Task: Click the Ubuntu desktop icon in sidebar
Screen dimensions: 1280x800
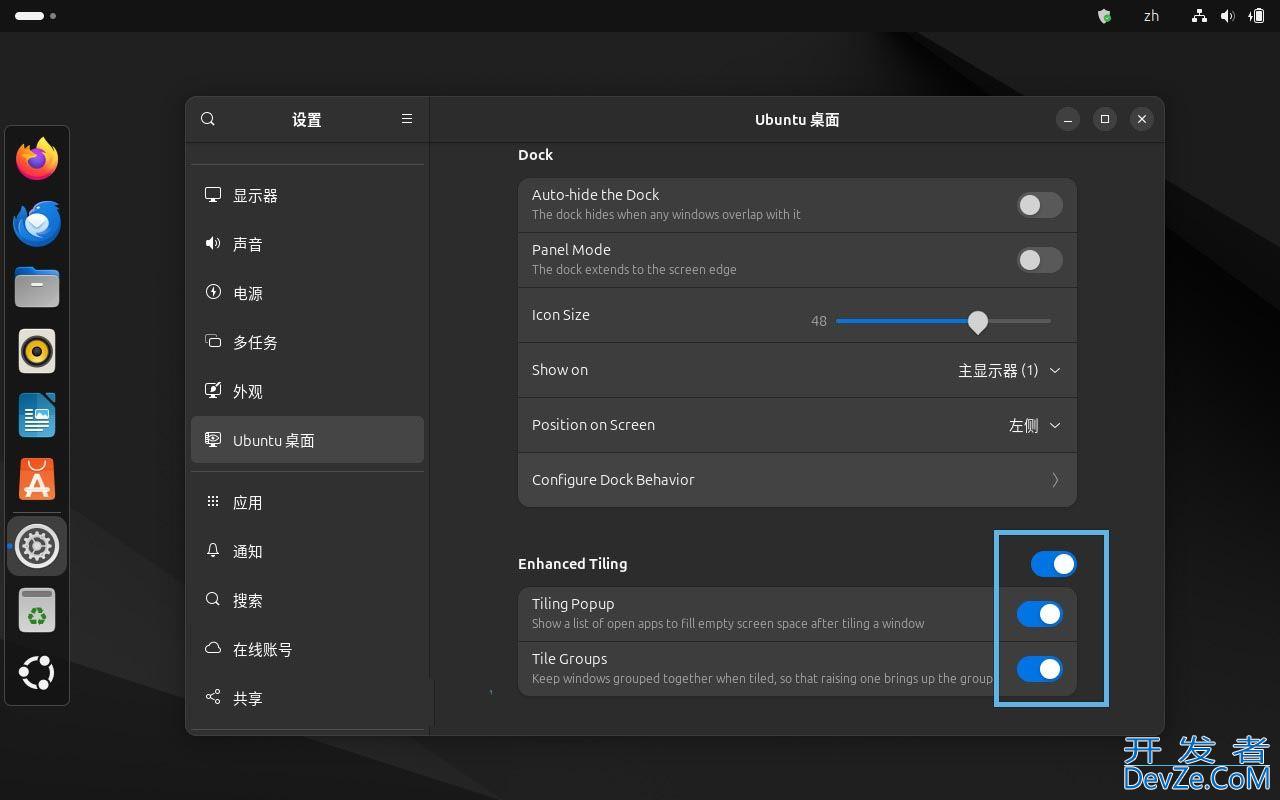Action: click(213, 439)
